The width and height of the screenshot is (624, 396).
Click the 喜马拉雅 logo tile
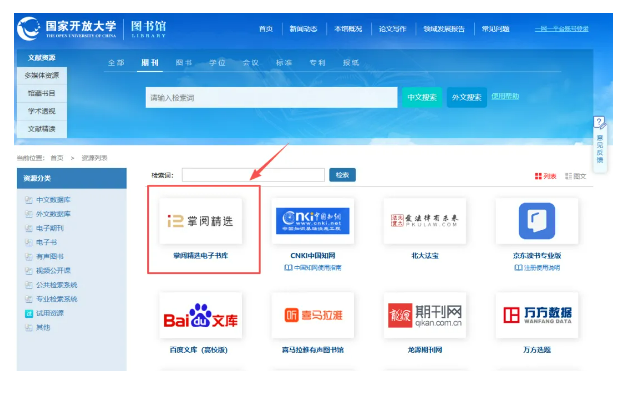[312, 316]
